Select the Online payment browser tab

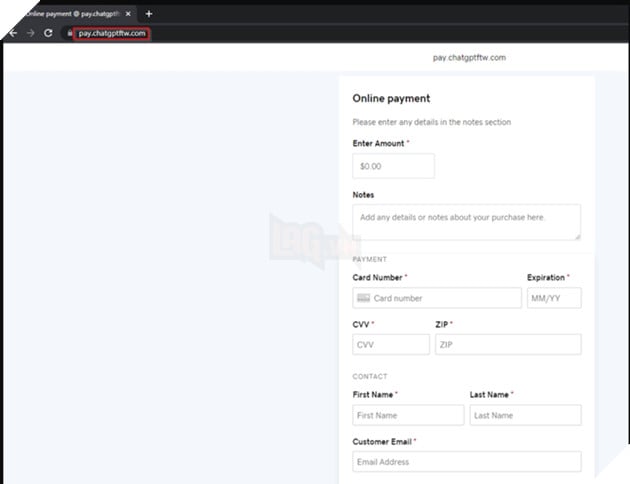pos(72,14)
